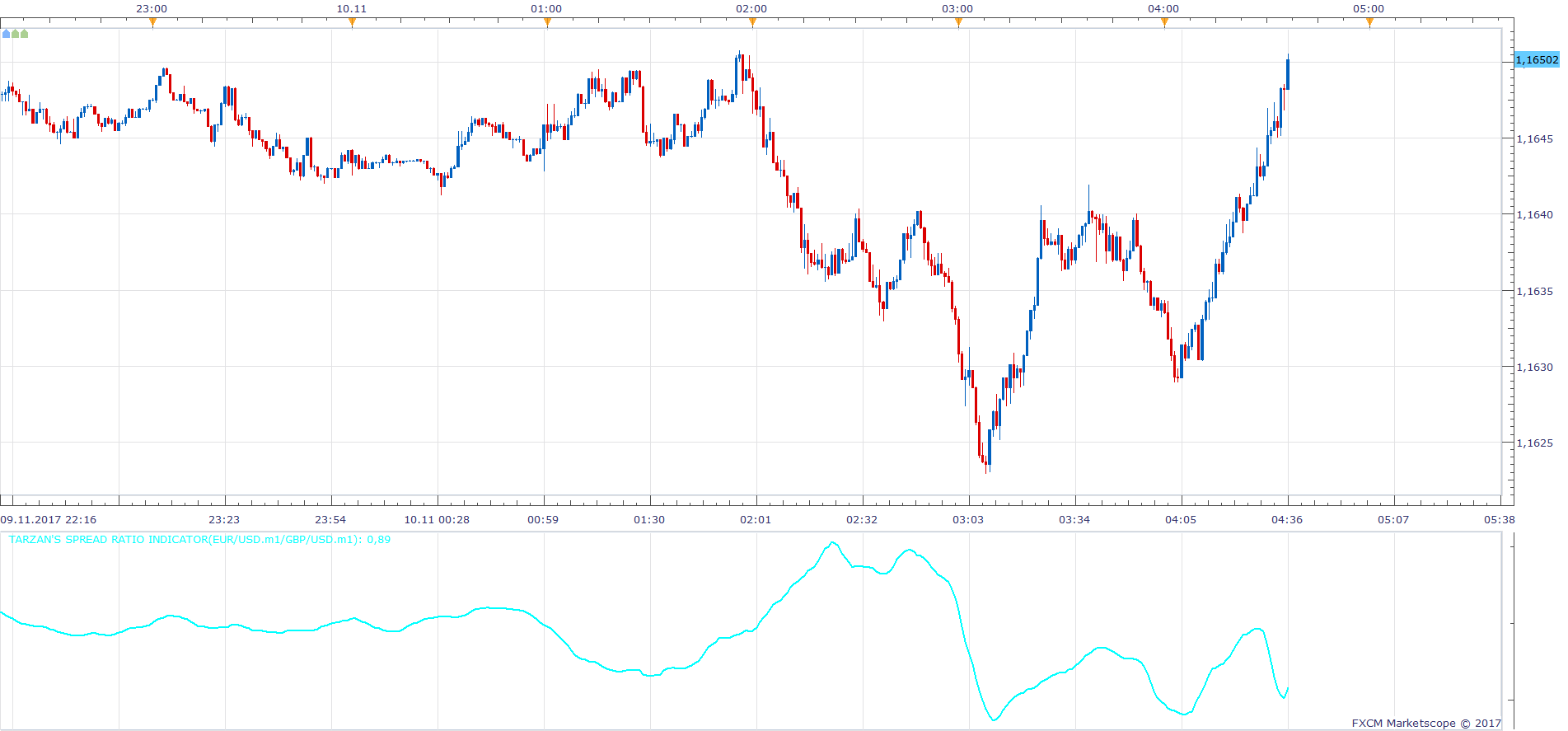The width and height of the screenshot is (1568, 731).
Task: Click the 09.11.2017 22:16 date label
Action: (x=49, y=519)
